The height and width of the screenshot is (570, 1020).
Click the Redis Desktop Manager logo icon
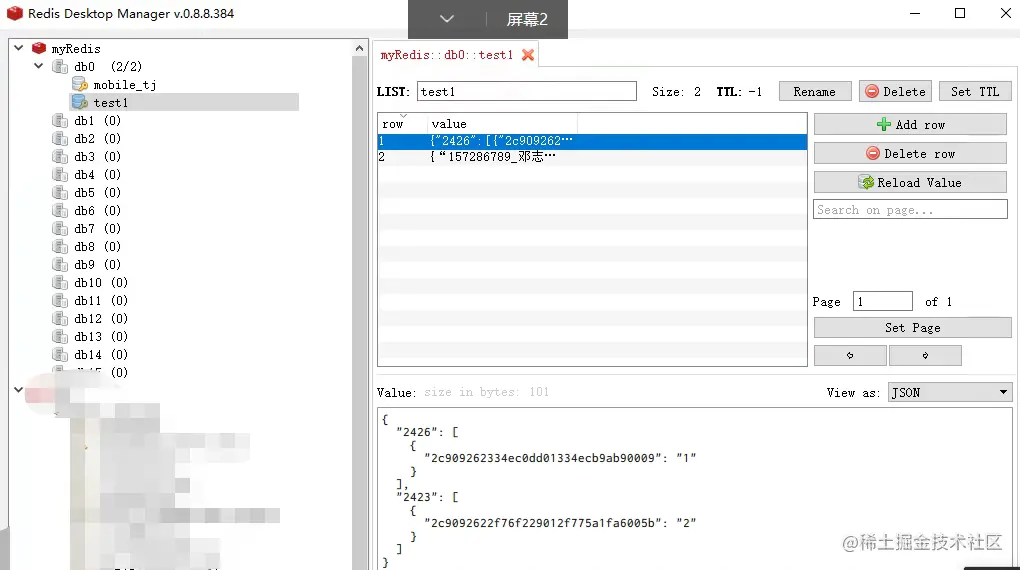tap(14, 13)
